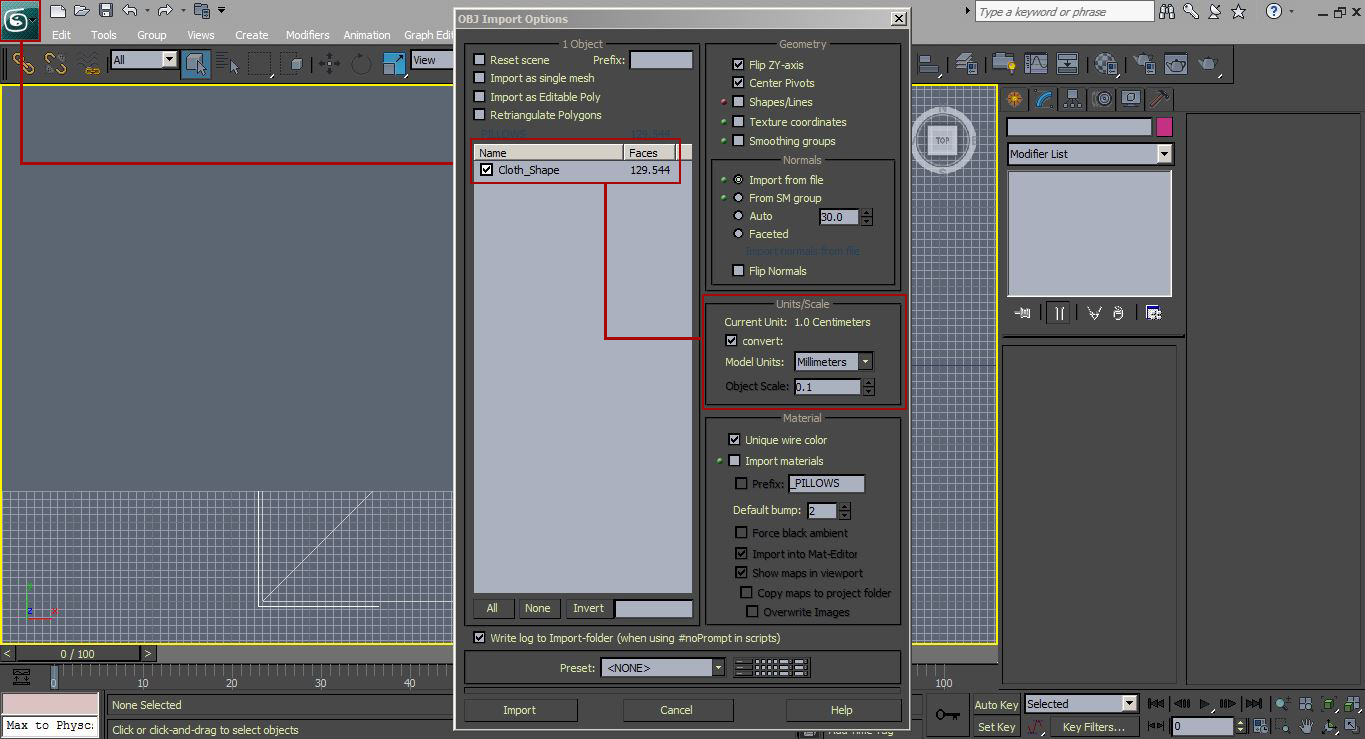Open the Group menu
1365x739 pixels.
coord(152,35)
